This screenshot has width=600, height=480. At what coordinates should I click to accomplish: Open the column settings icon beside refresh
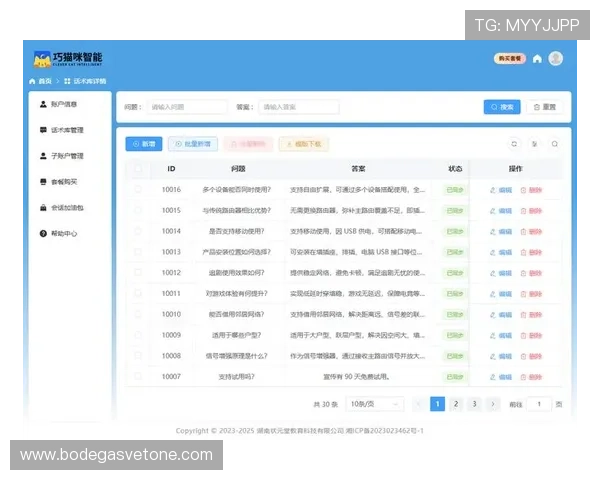point(535,144)
